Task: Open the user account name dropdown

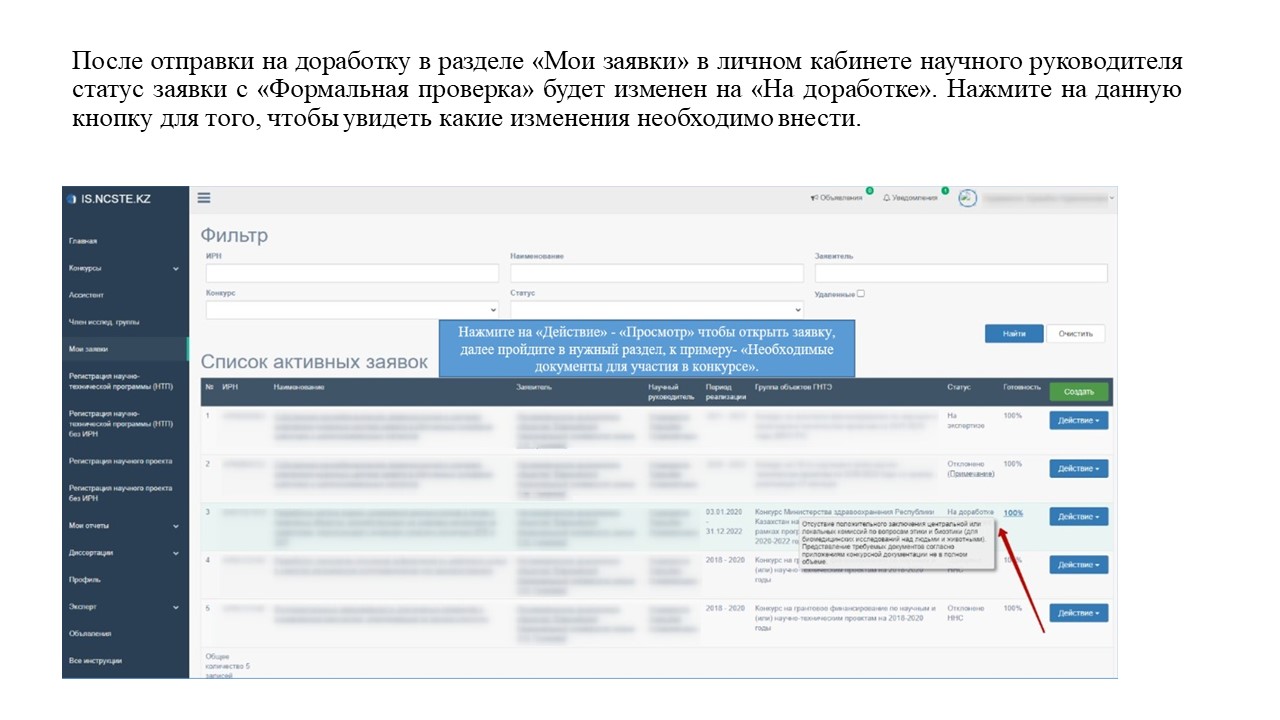Action: (1048, 198)
